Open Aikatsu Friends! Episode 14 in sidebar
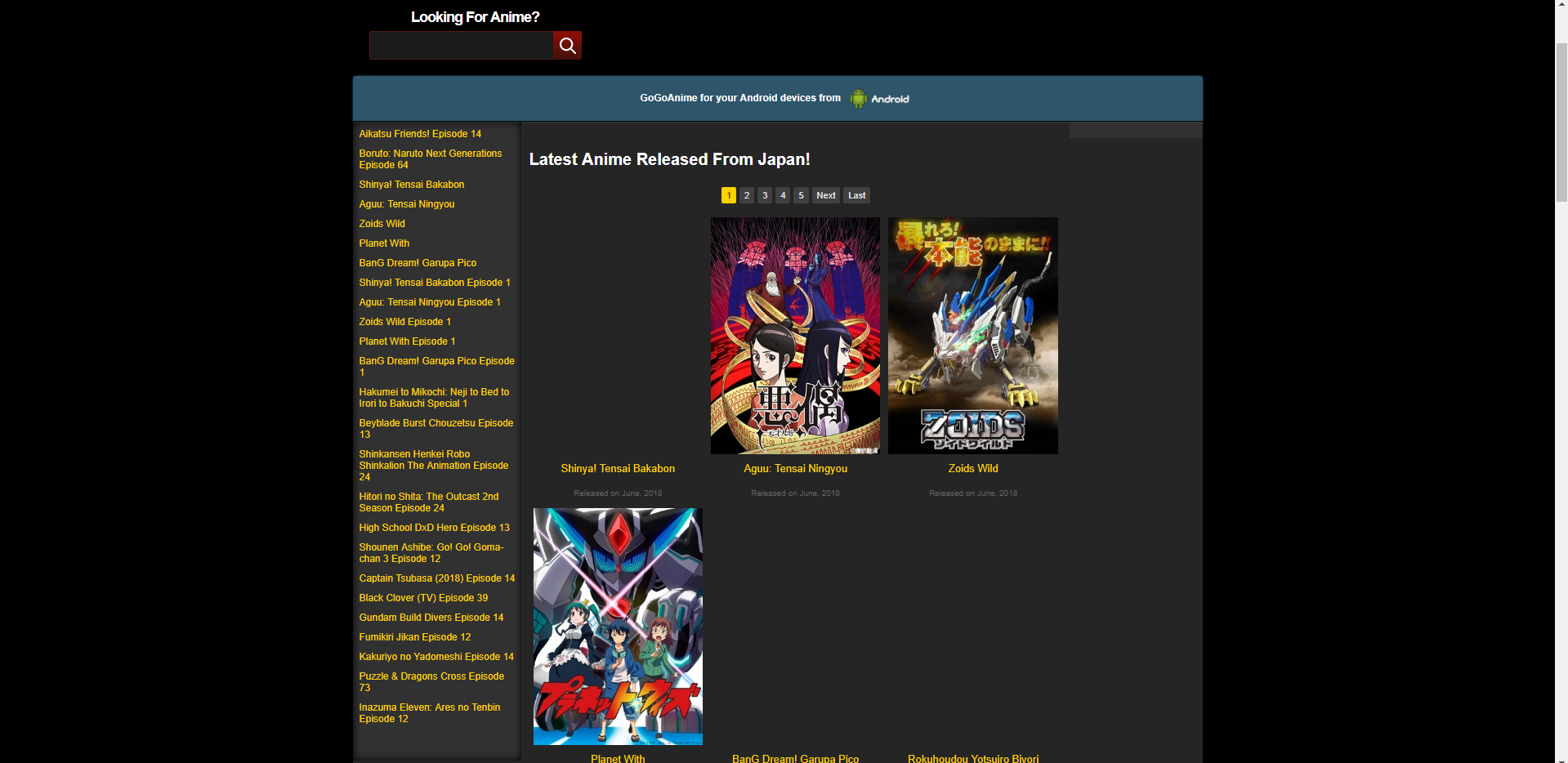The height and width of the screenshot is (763, 1568). (x=420, y=134)
